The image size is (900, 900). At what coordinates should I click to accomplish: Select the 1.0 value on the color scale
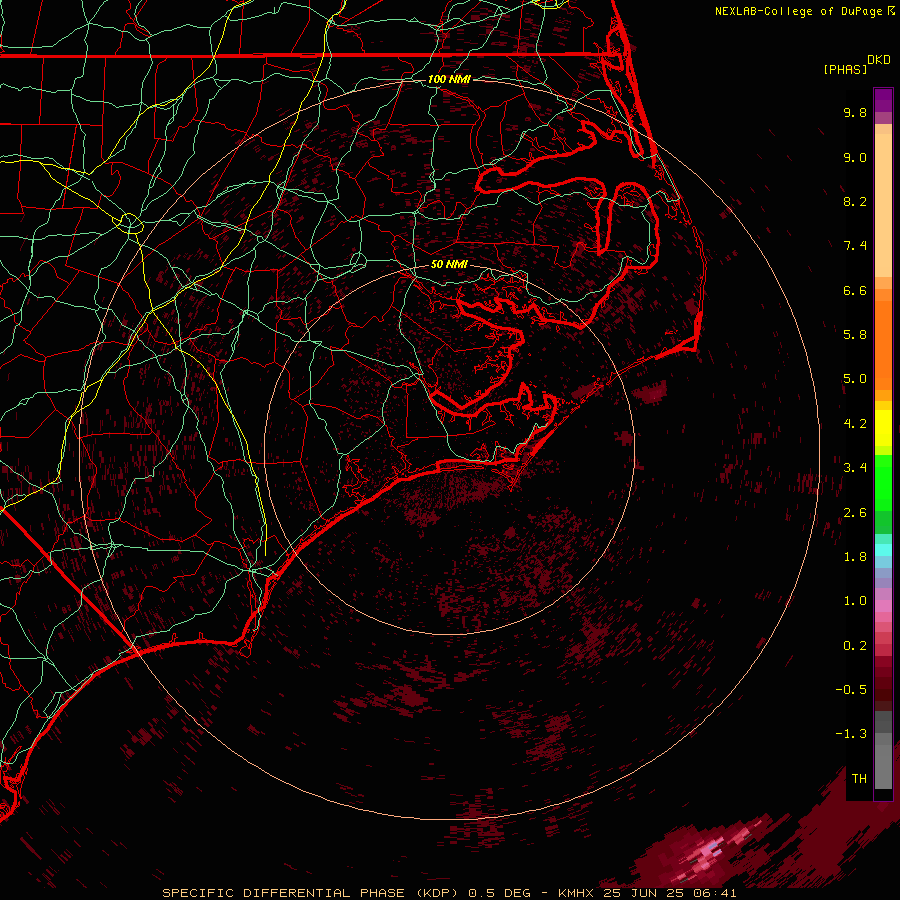click(855, 601)
